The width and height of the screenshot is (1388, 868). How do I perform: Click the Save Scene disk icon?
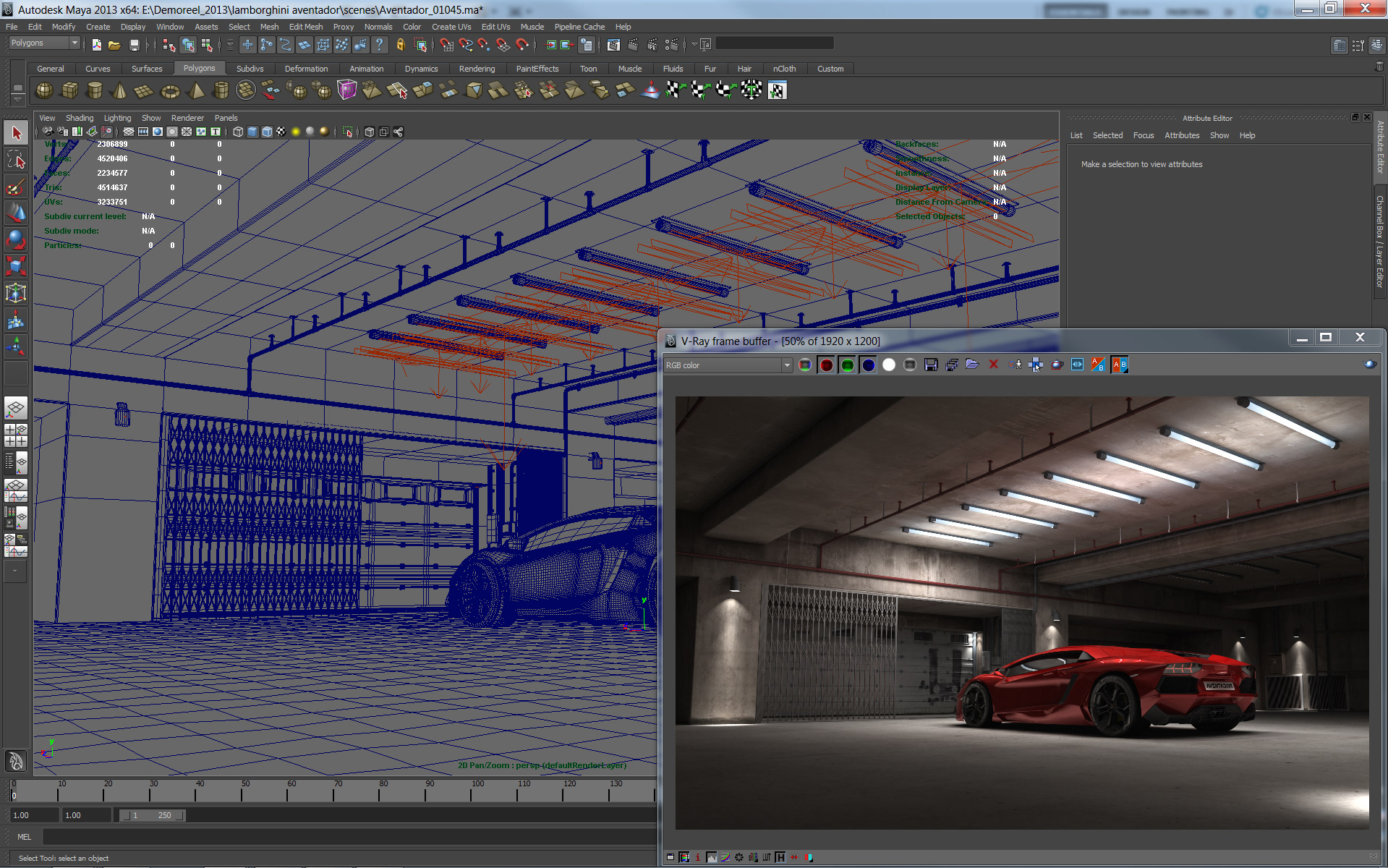134,45
